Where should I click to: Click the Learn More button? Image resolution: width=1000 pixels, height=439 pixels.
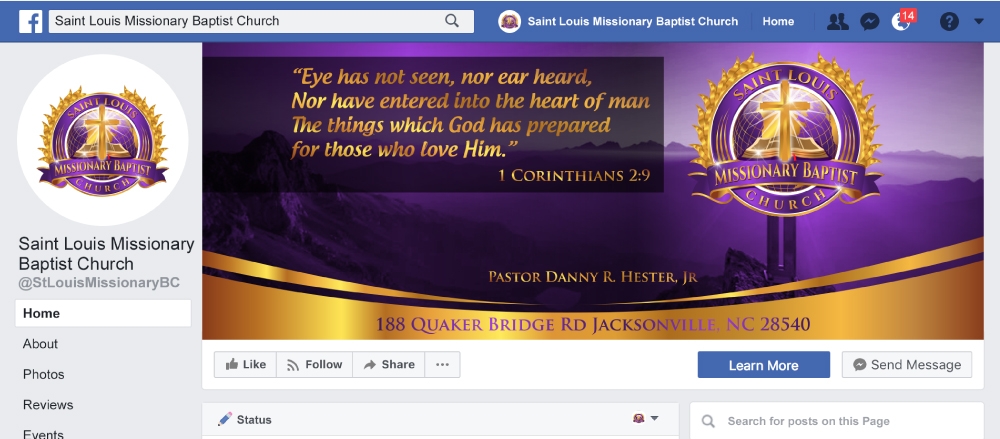point(763,365)
